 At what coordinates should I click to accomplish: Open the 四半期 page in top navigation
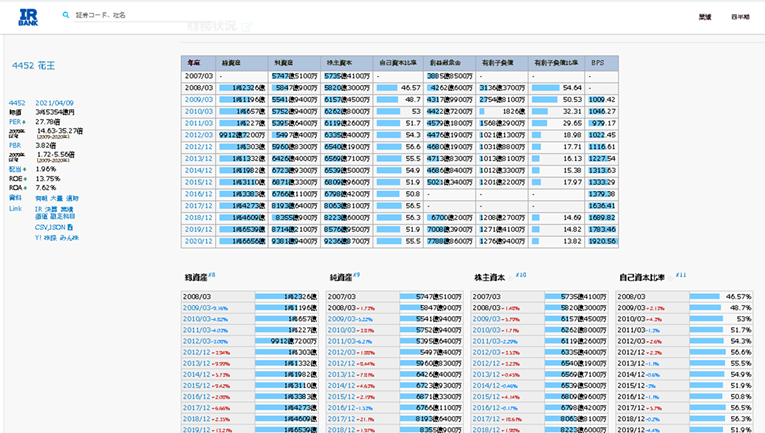(x=740, y=17)
